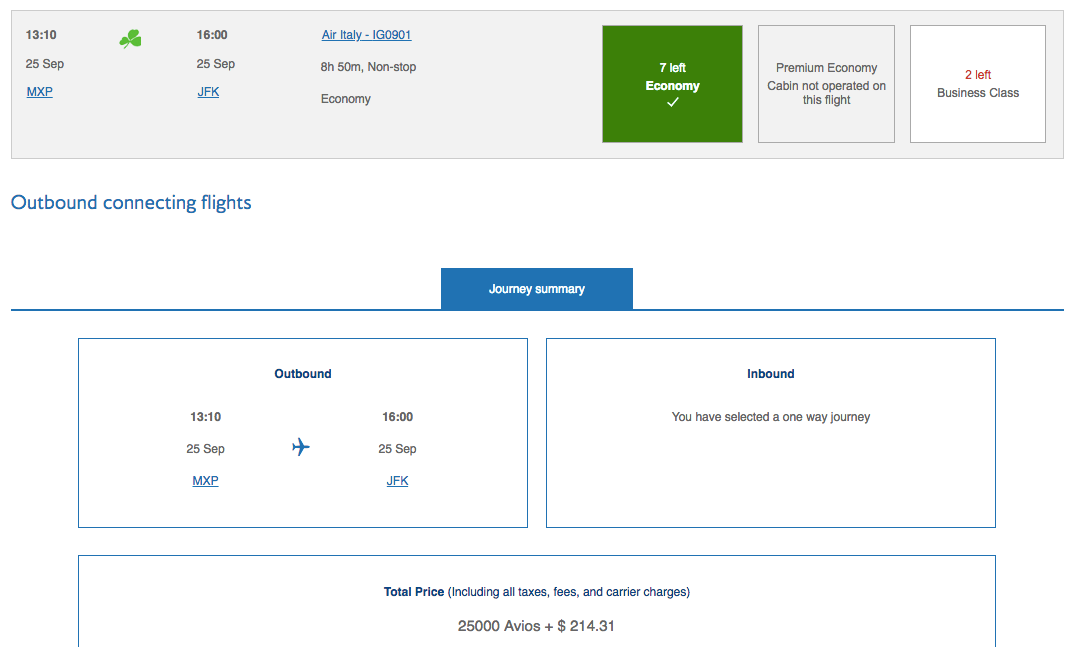The image size is (1080, 647).
Task: Click You have selected a one way journey
Action: pos(771,417)
